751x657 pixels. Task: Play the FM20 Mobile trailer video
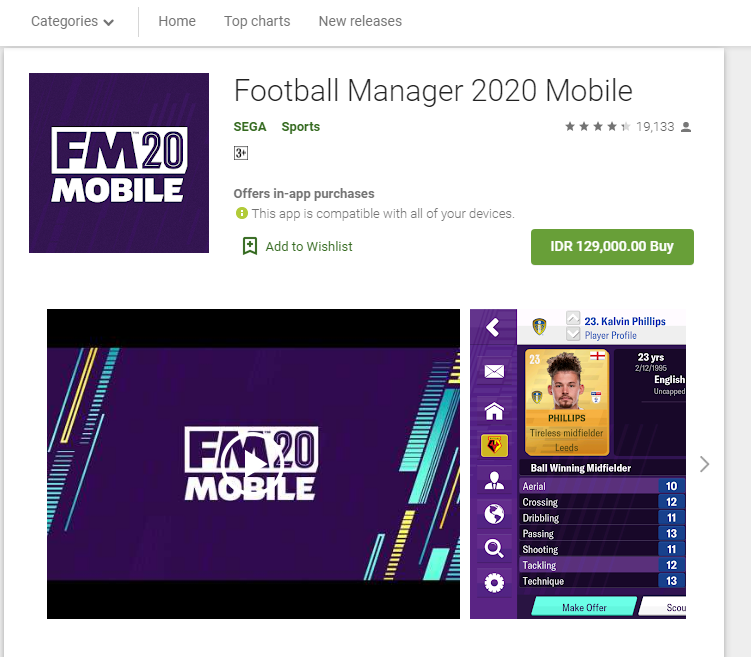[x=253, y=464]
